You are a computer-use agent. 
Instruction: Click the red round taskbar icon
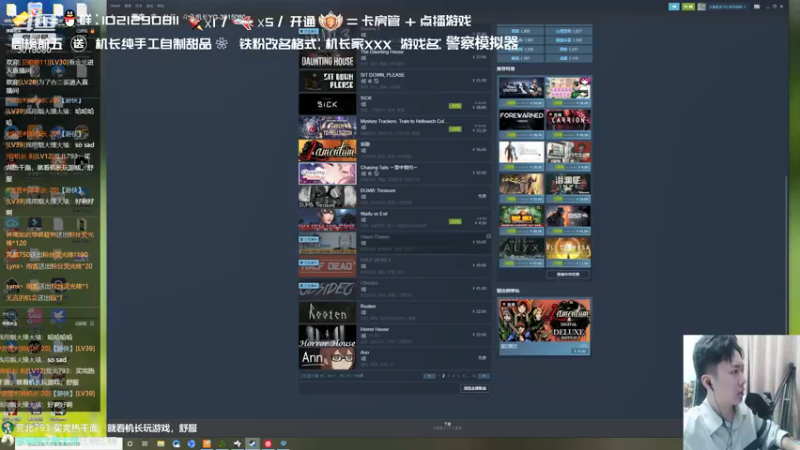pyautogui.click(x=268, y=444)
